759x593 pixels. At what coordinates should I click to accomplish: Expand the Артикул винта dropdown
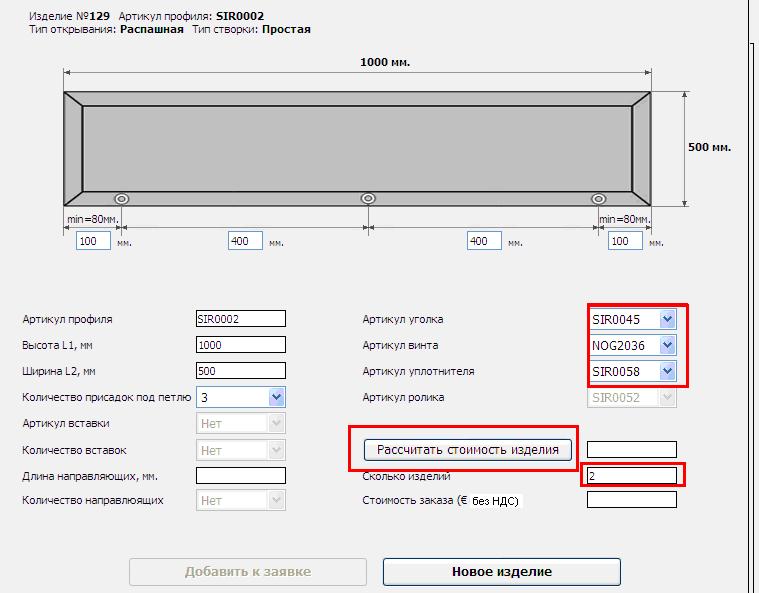(668, 346)
